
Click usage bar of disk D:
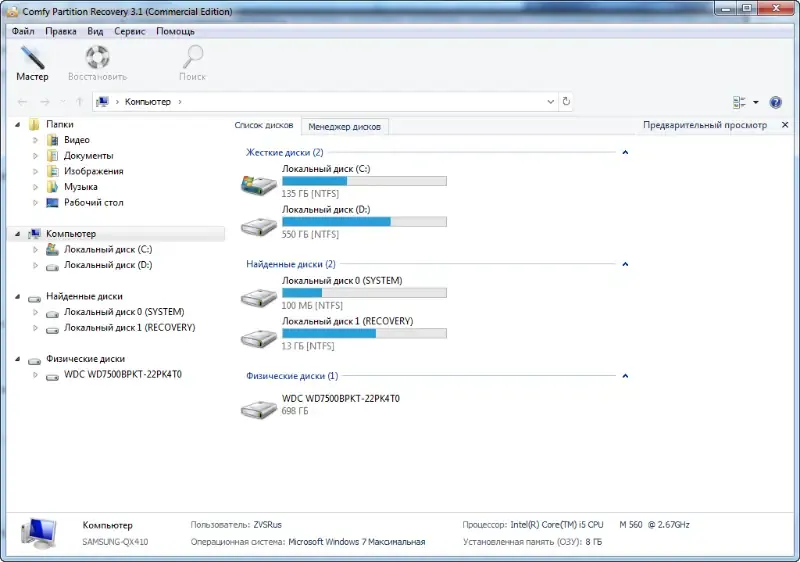pyautogui.click(x=364, y=221)
